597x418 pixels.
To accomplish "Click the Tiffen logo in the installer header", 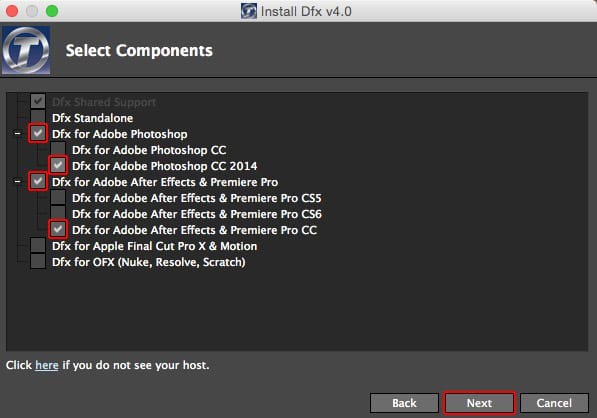I will [x=26, y=50].
